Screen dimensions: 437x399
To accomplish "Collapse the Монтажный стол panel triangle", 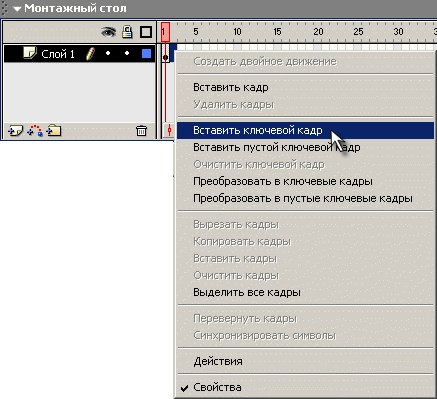I will click(17, 9).
